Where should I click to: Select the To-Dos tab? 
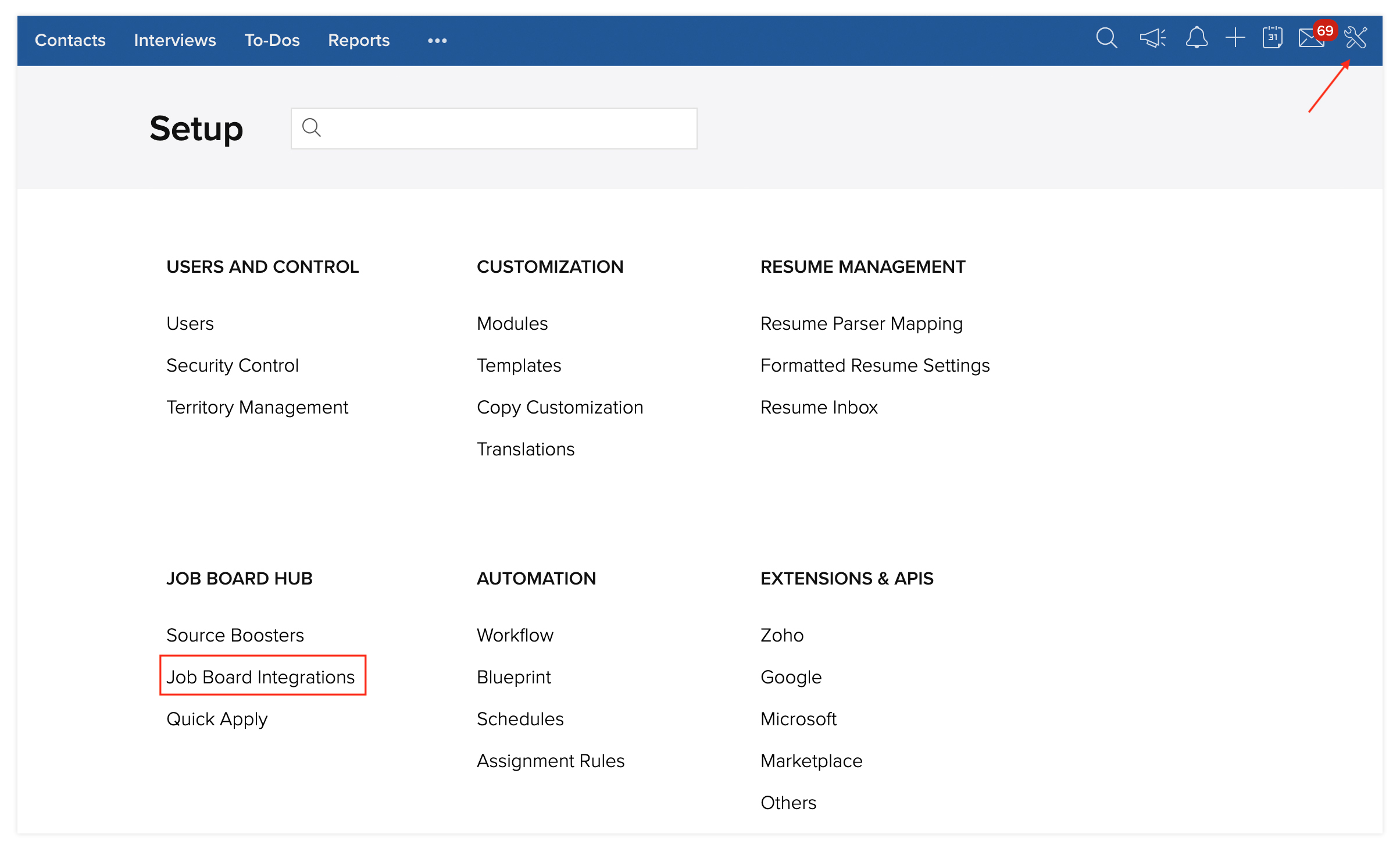(272, 40)
